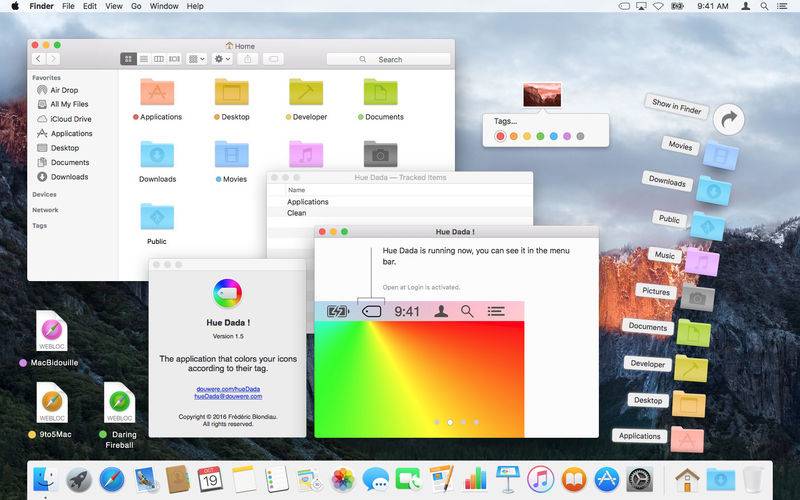800x500 pixels.
Task: Open the Daring Fireball webloc on desktop
Action: (119, 403)
